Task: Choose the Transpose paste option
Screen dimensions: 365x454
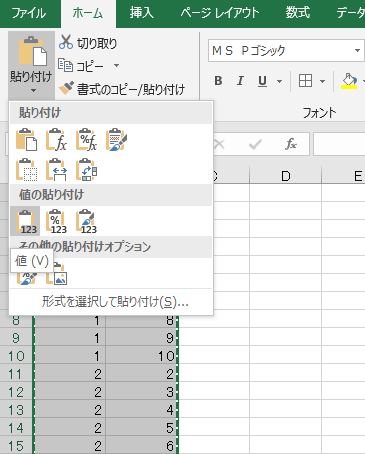Action: (x=86, y=170)
